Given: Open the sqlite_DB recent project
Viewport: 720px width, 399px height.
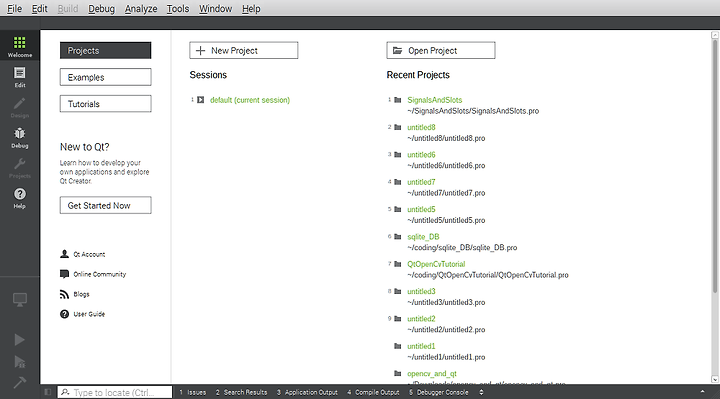Looking at the screenshot, I should point(423,237).
